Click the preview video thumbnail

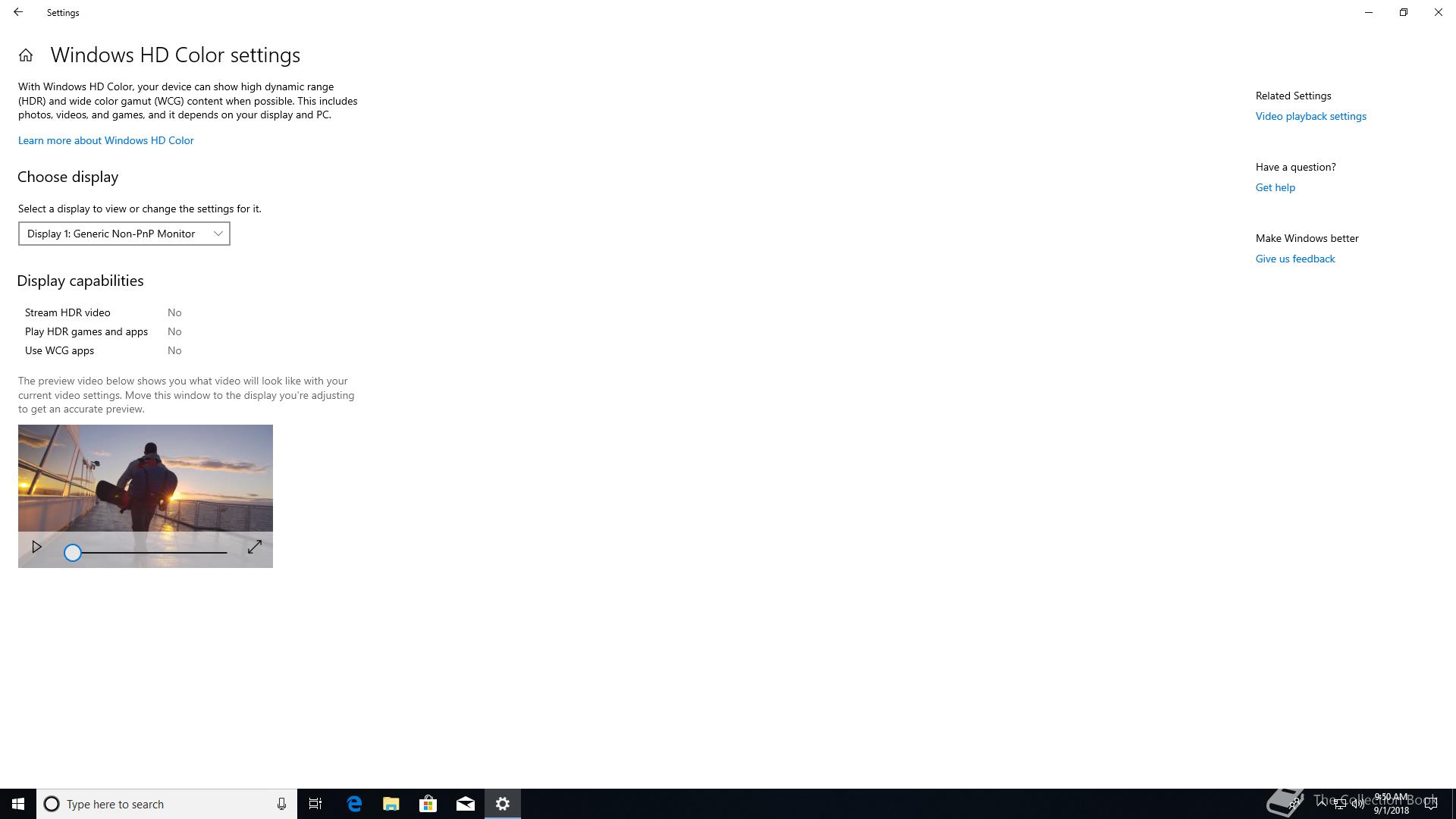(146, 478)
